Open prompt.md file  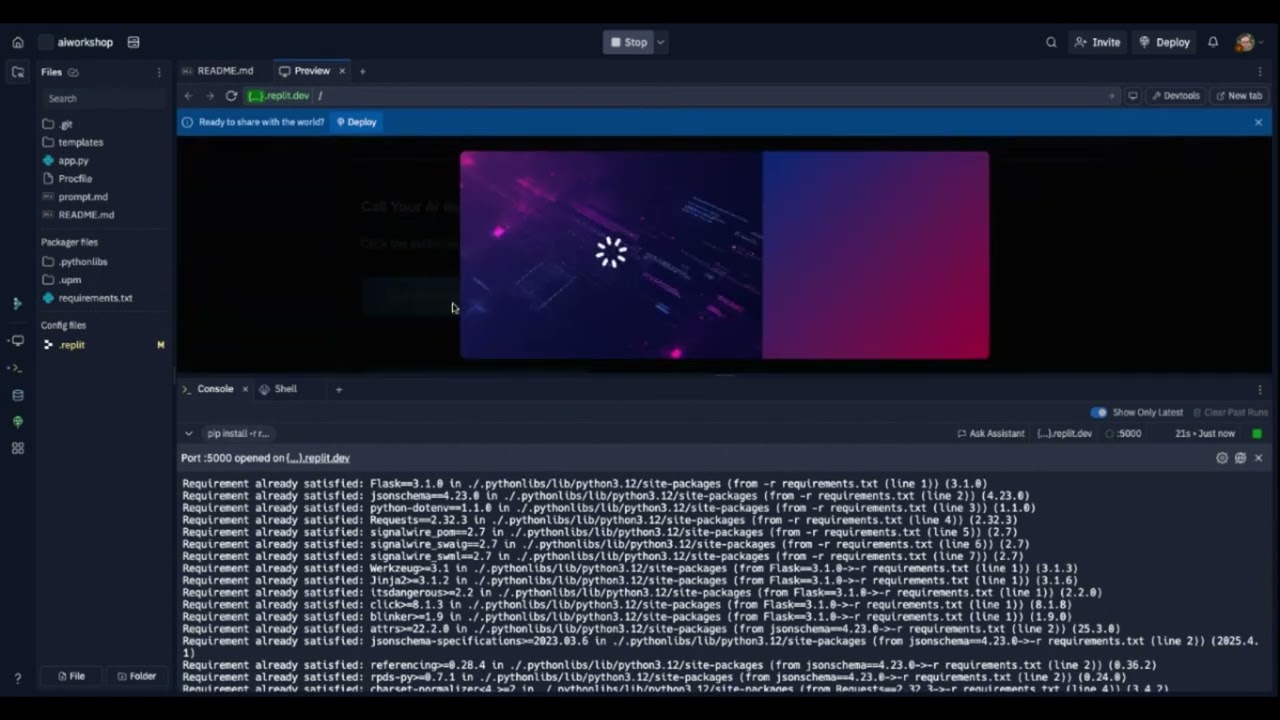(75, 196)
